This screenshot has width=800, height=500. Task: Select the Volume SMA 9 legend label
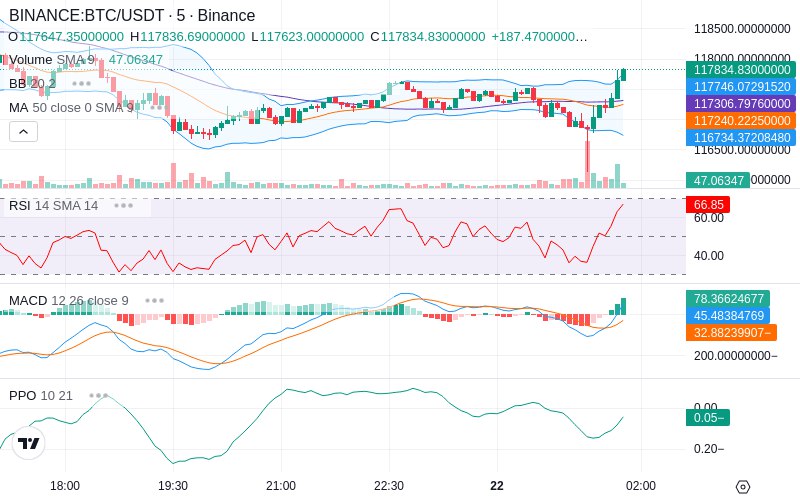(x=52, y=60)
